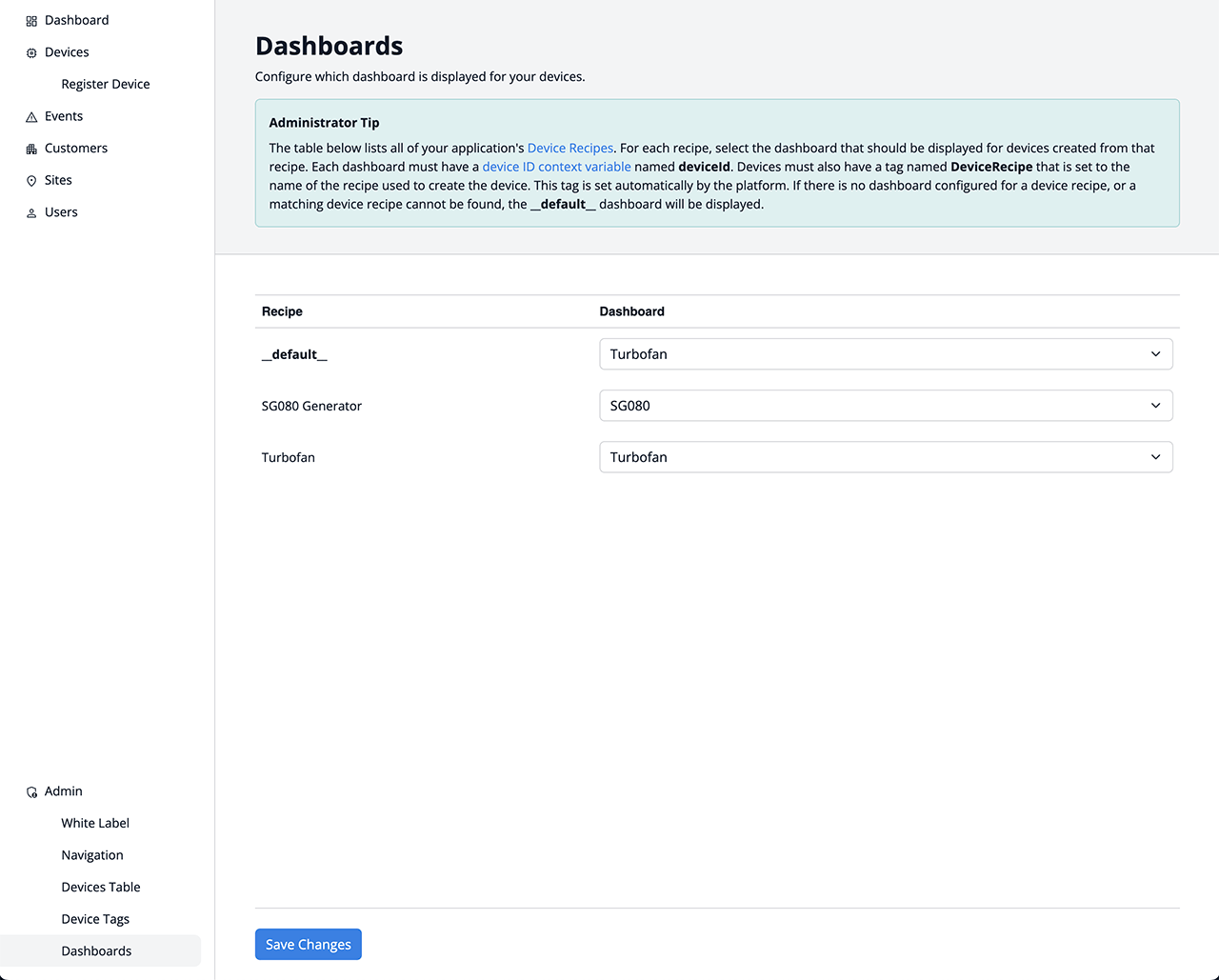Click the Dashboard grid icon in sidebar
Screen dimensions: 1219x980
click(31, 21)
